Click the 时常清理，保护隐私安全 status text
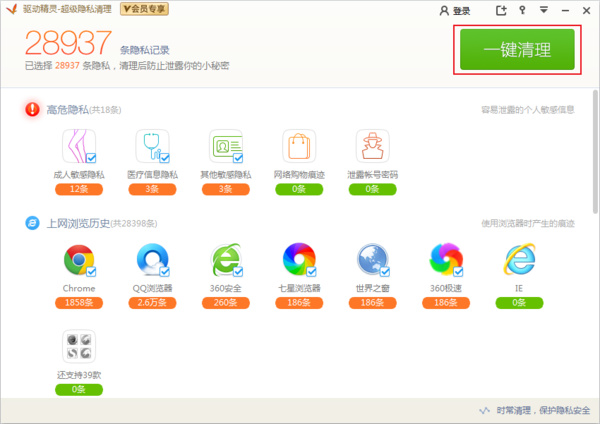Viewport: 600px width, 424px height. 543,411
